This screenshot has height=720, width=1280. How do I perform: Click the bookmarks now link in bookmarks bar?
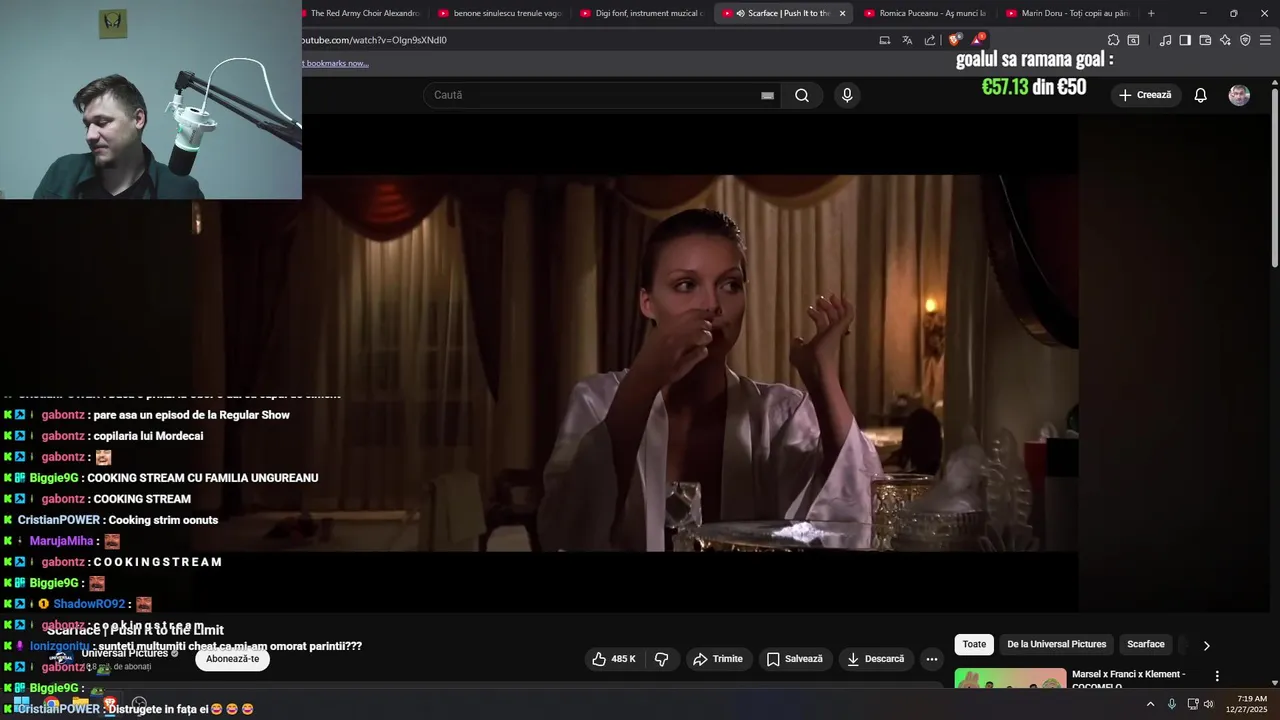(336, 63)
